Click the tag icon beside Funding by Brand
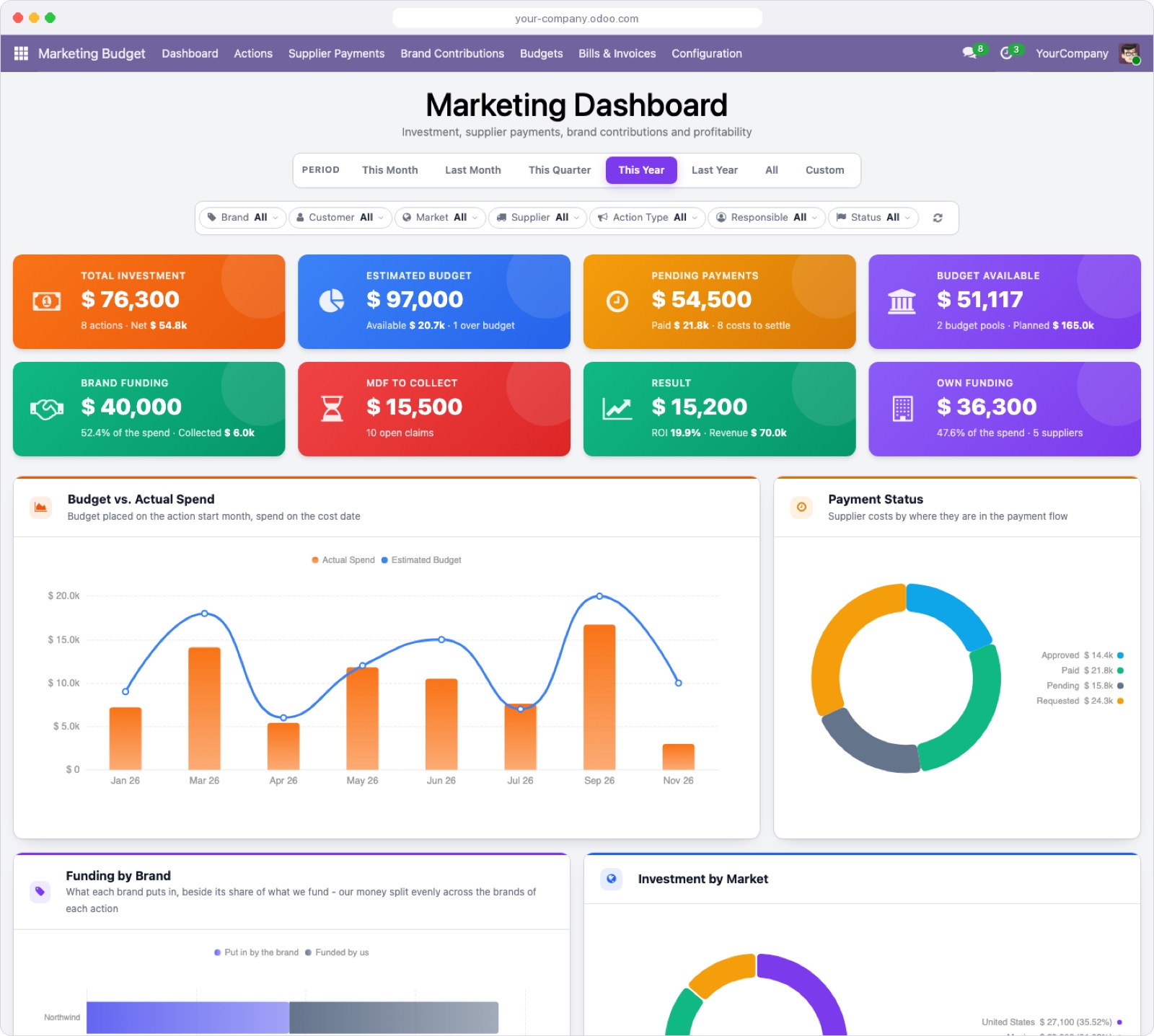This screenshot has height=1036, width=1154. (40, 892)
